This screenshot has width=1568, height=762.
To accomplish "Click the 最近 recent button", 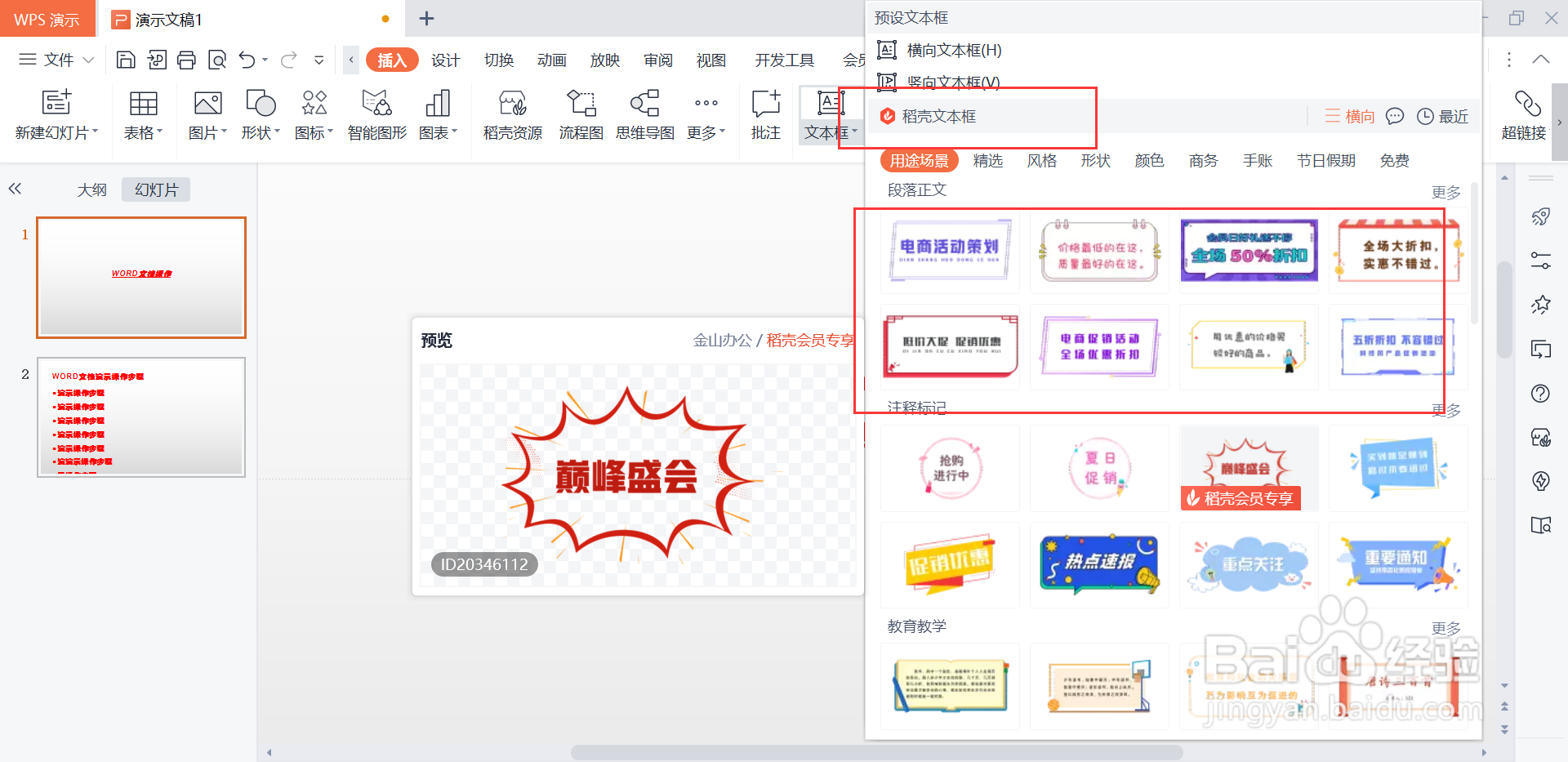I will click(x=1442, y=116).
